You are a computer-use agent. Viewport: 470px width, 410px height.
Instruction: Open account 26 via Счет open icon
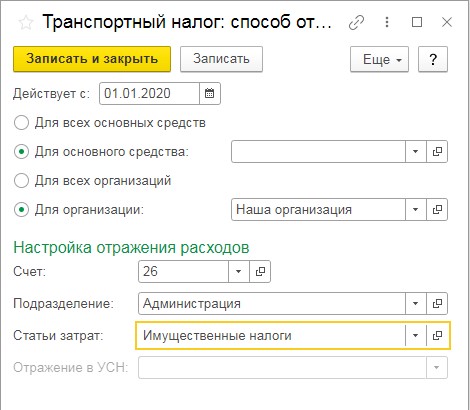click(260, 271)
